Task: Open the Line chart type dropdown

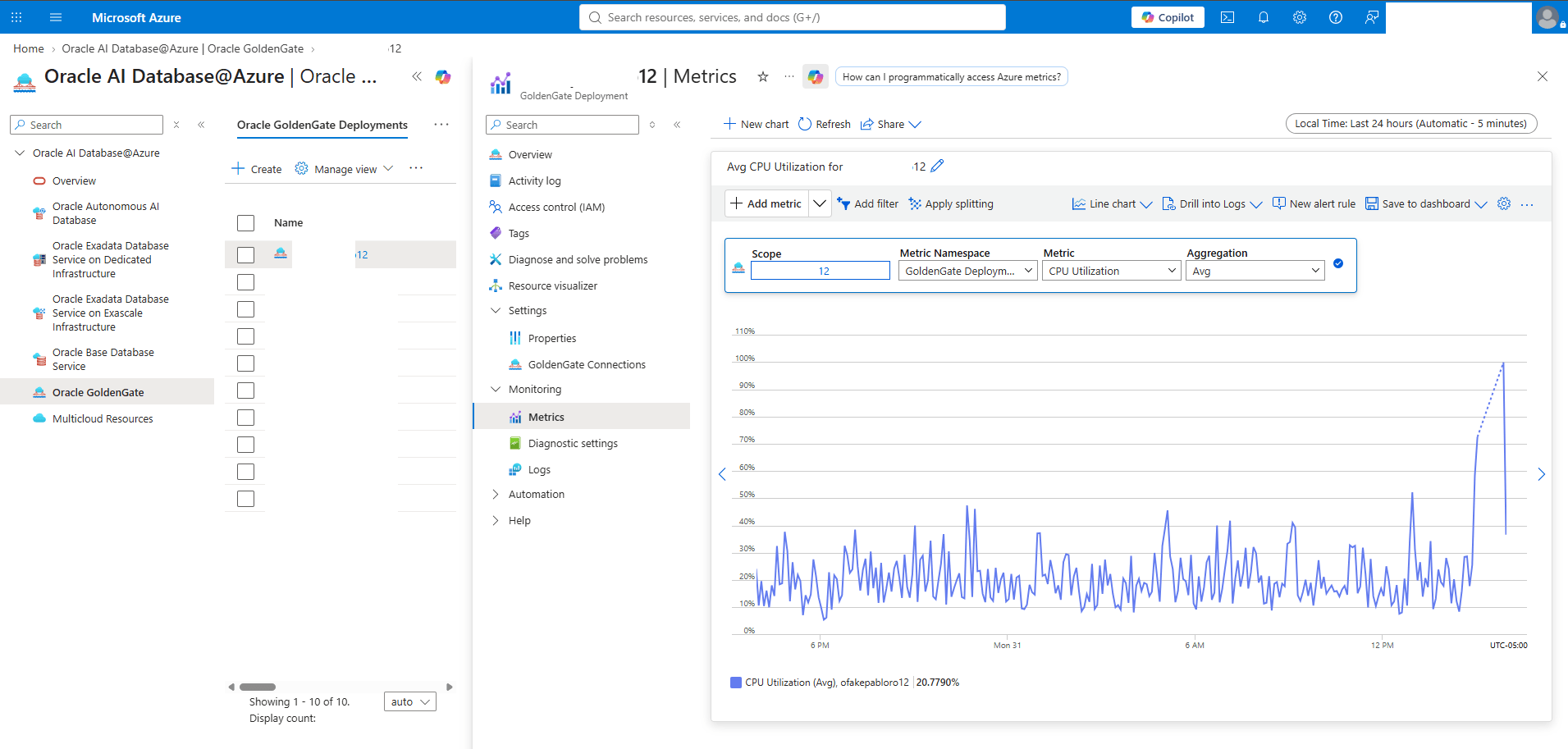Action: tap(1112, 203)
